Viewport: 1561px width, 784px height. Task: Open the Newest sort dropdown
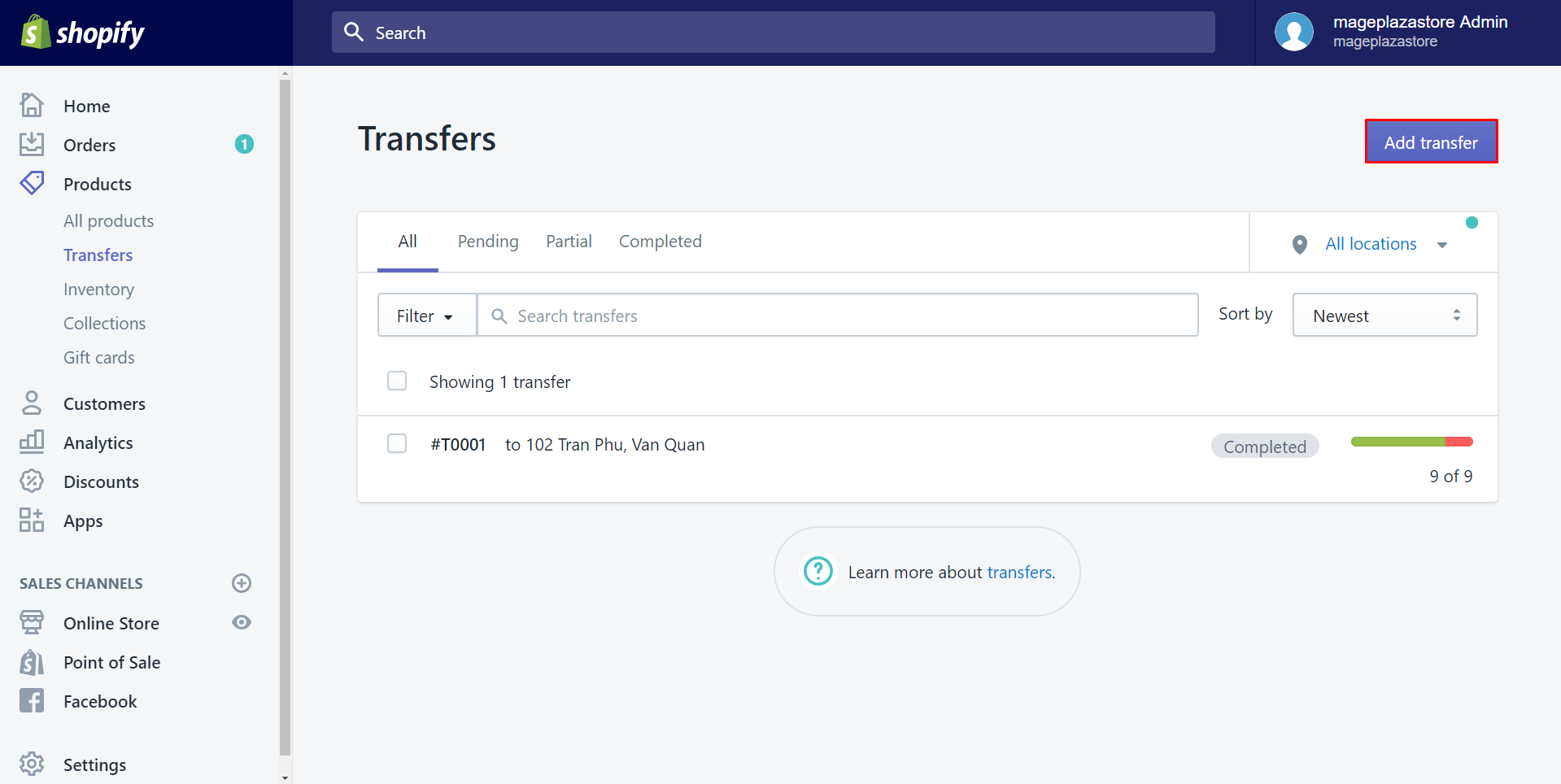tap(1385, 315)
